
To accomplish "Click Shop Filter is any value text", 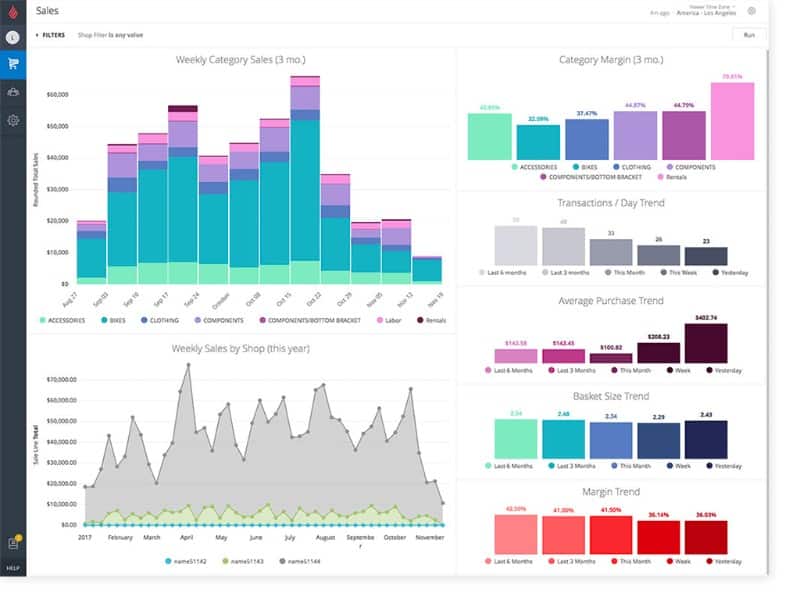I will [x=110, y=35].
